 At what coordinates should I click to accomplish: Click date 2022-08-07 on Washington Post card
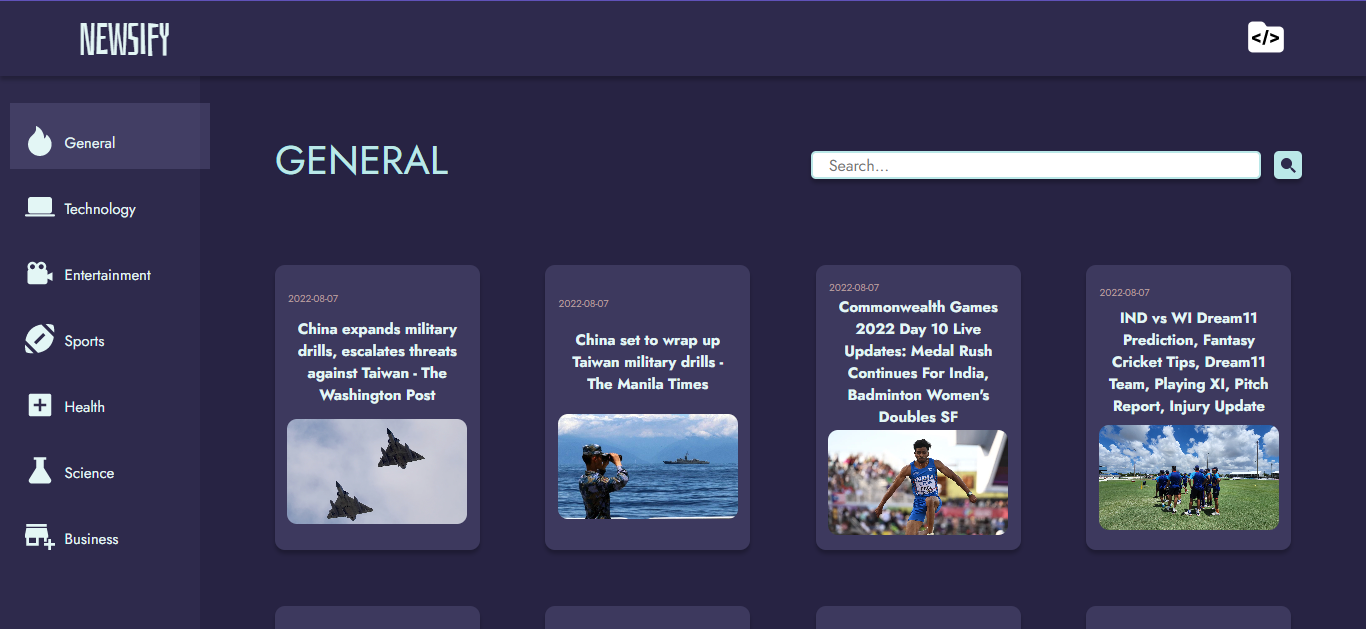coord(313,299)
